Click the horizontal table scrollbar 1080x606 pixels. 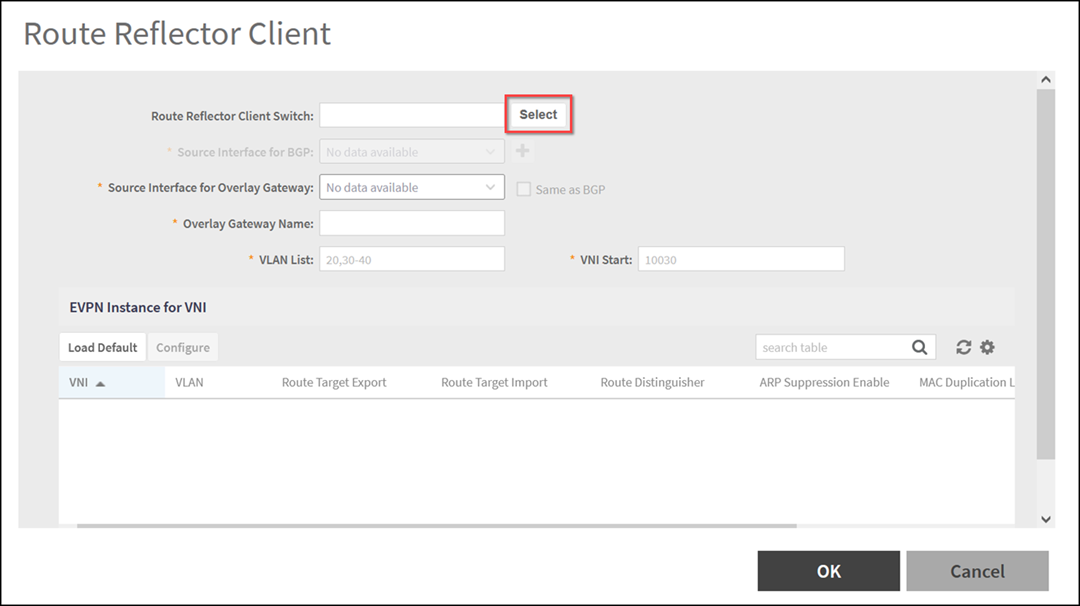coord(437,525)
